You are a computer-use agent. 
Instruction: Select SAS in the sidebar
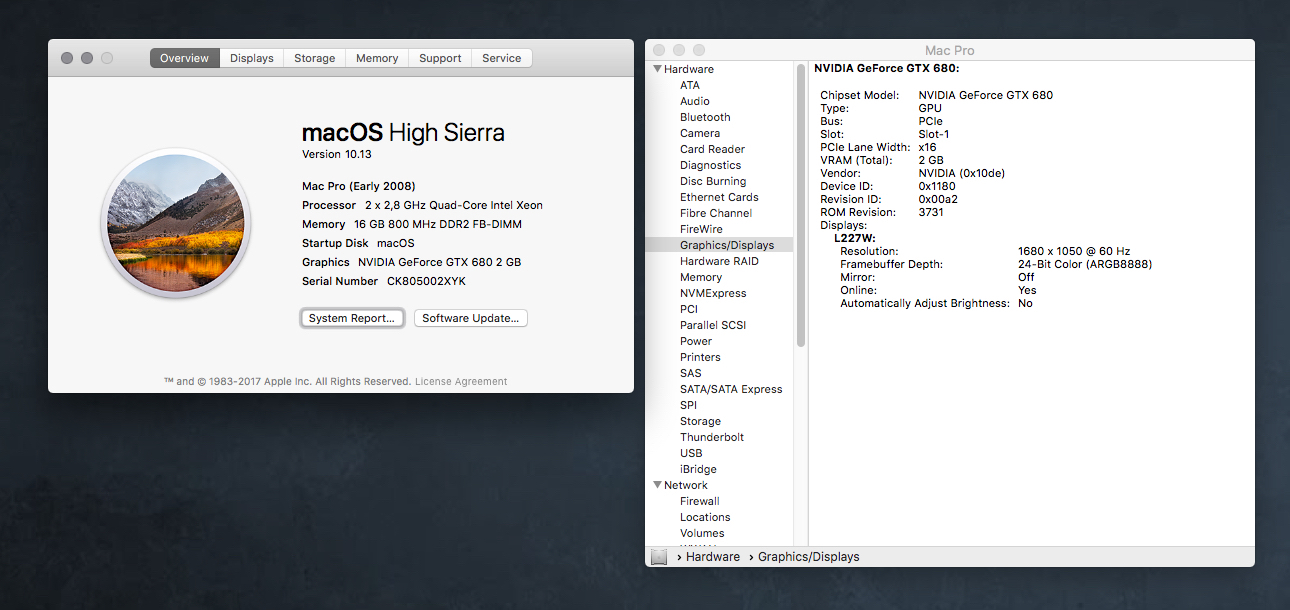691,373
